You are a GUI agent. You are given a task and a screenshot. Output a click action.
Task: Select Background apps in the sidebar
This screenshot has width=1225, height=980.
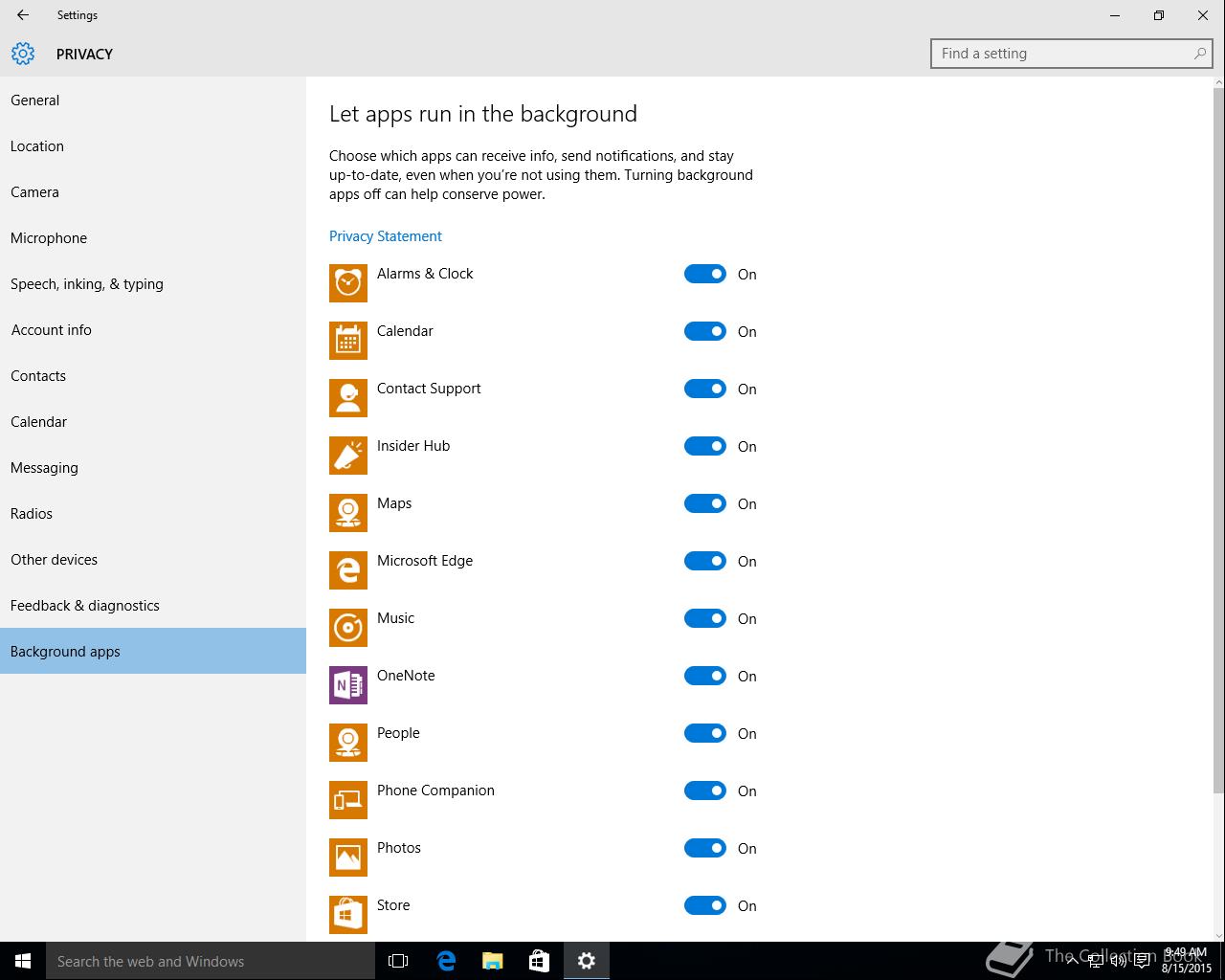pyautogui.click(x=153, y=651)
